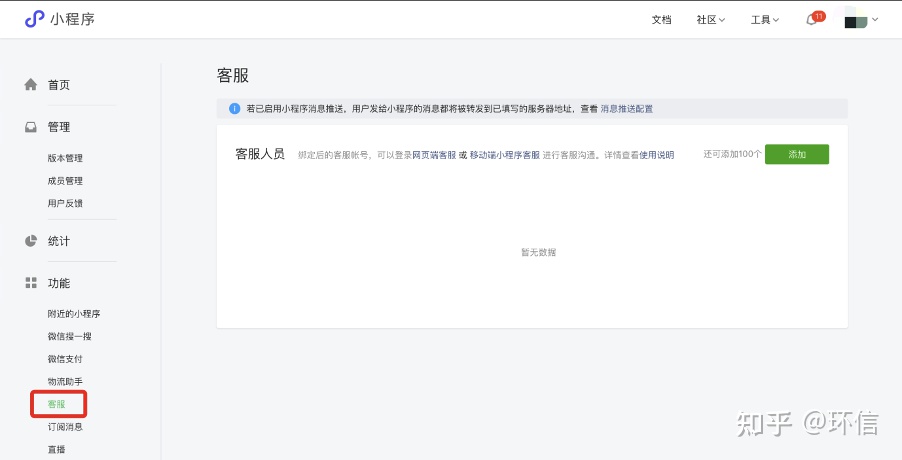The image size is (902, 460).
Task: Expand the 工具 dropdown menu
Action: (764, 20)
